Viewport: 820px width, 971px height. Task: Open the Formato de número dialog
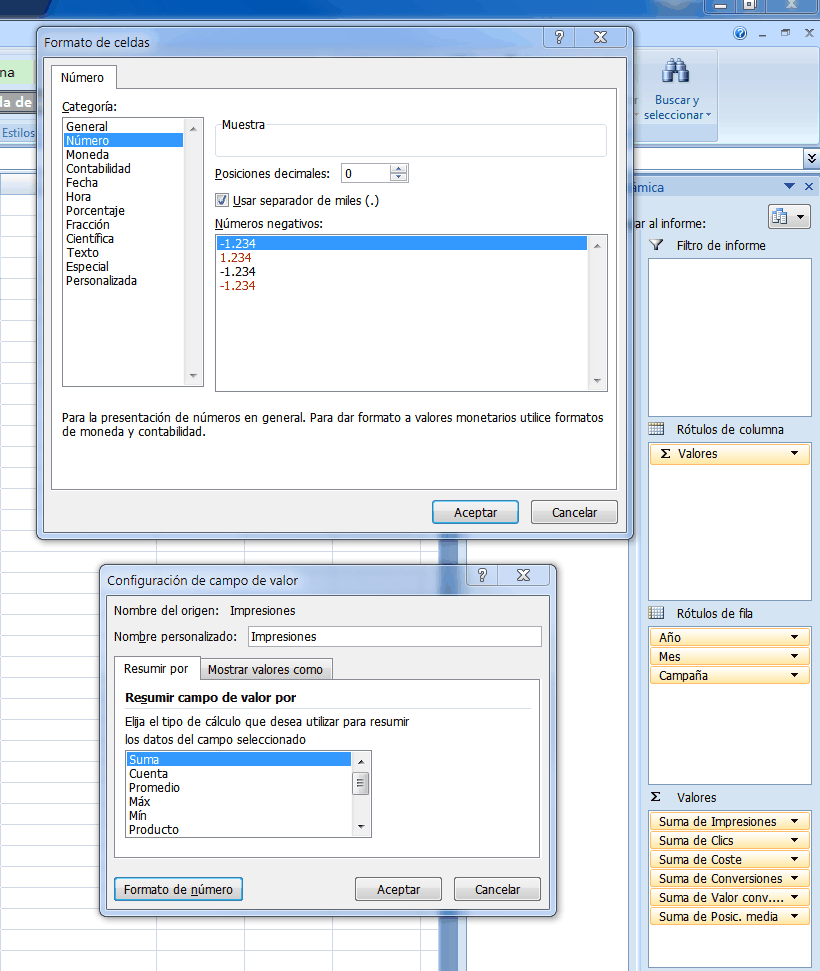pos(178,889)
